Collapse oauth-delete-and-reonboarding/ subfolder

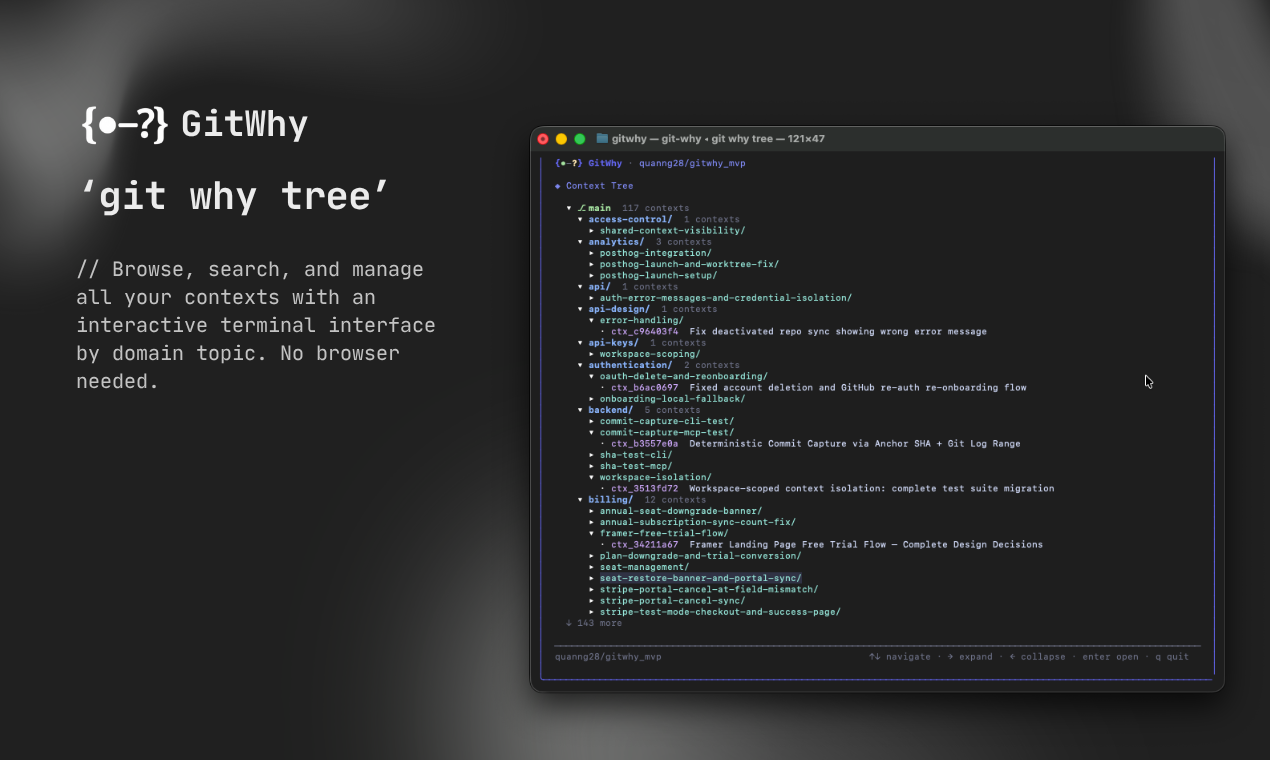click(x=678, y=376)
